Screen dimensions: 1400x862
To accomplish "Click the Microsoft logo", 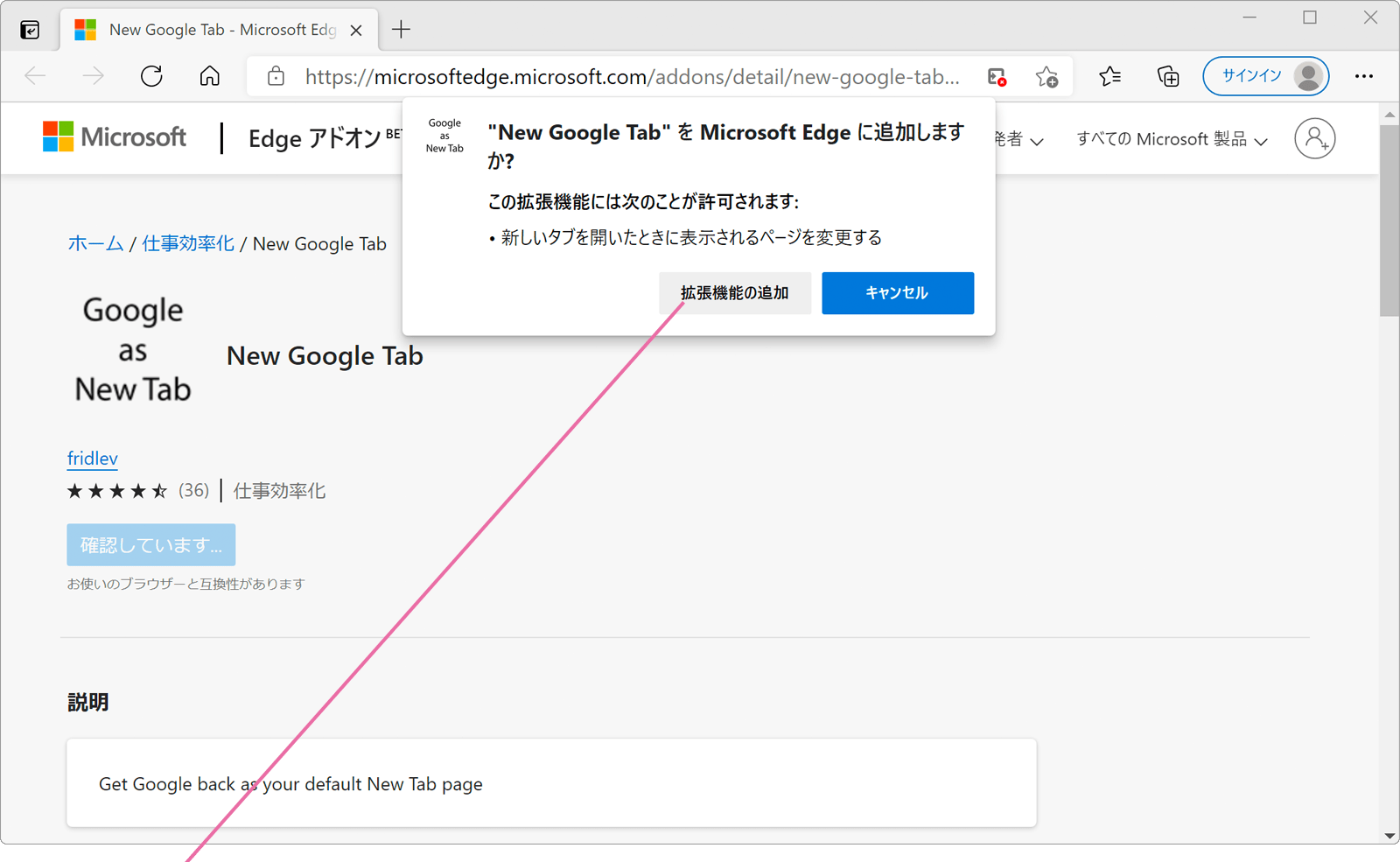I will [115, 137].
